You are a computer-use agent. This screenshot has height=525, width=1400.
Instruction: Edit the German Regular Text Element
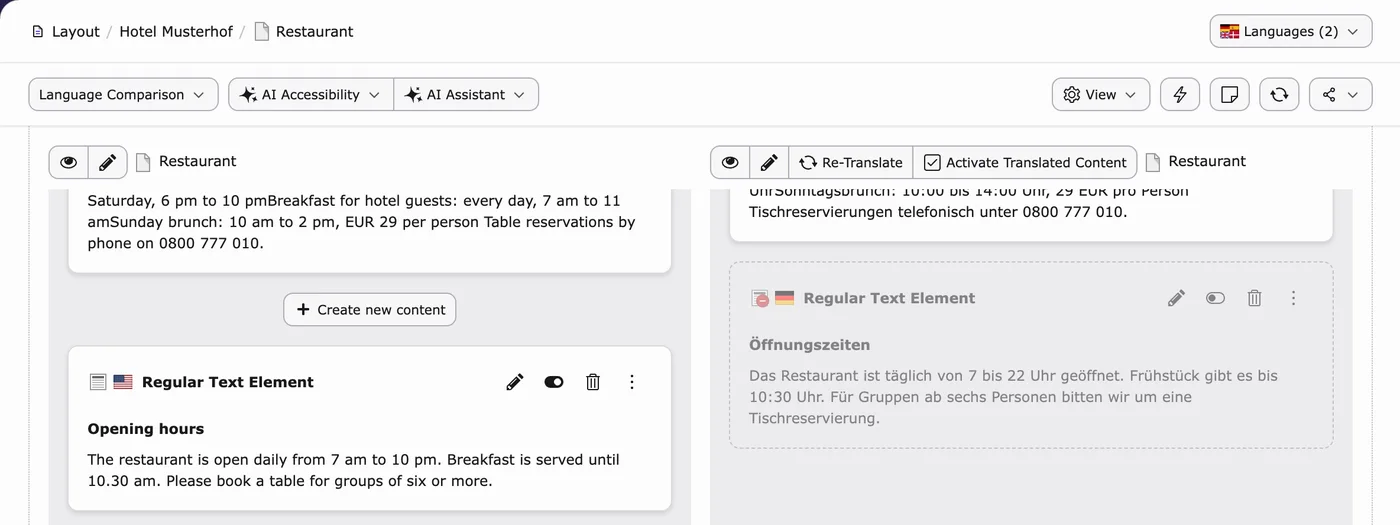click(1177, 298)
